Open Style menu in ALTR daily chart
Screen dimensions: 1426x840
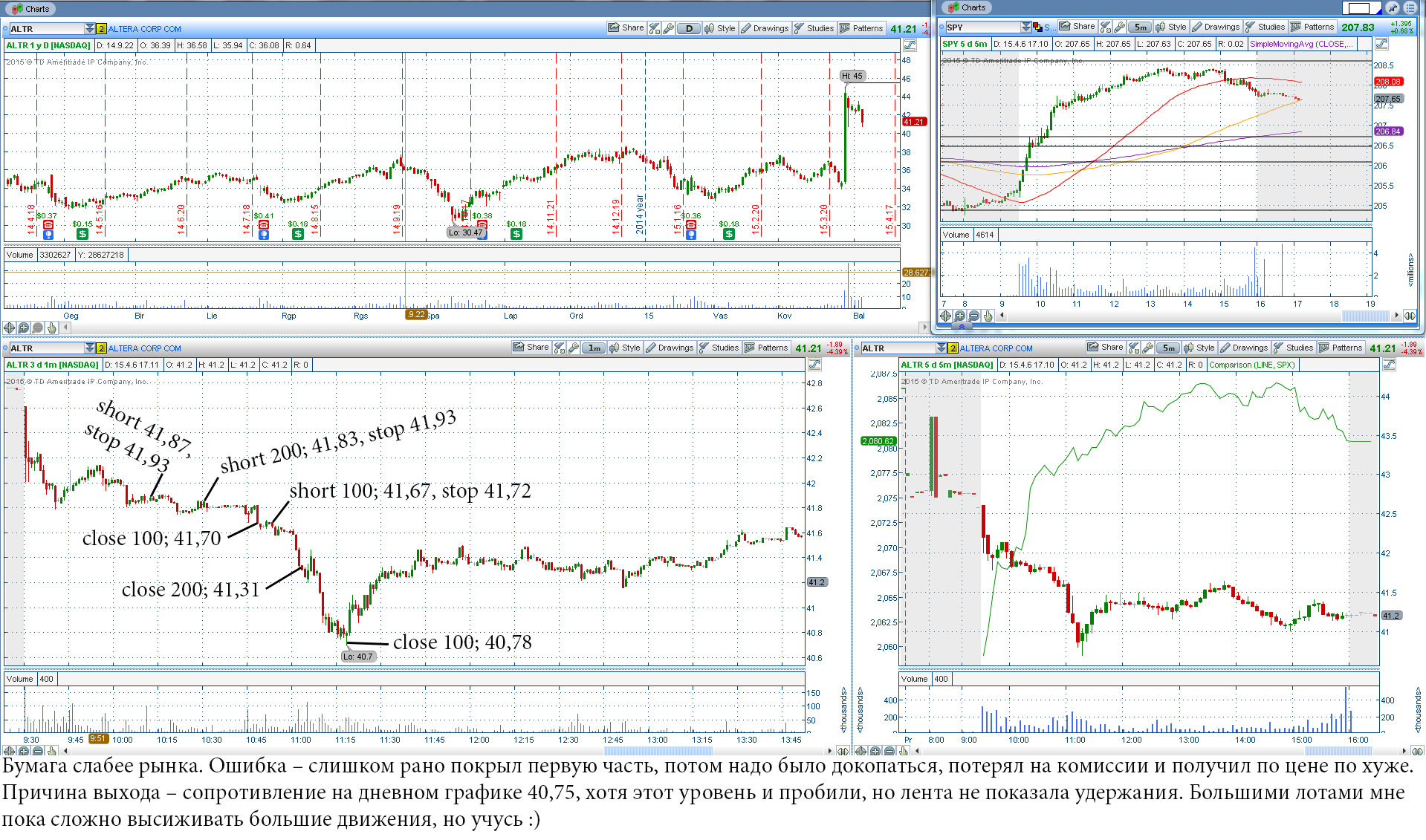pyautogui.click(x=719, y=28)
